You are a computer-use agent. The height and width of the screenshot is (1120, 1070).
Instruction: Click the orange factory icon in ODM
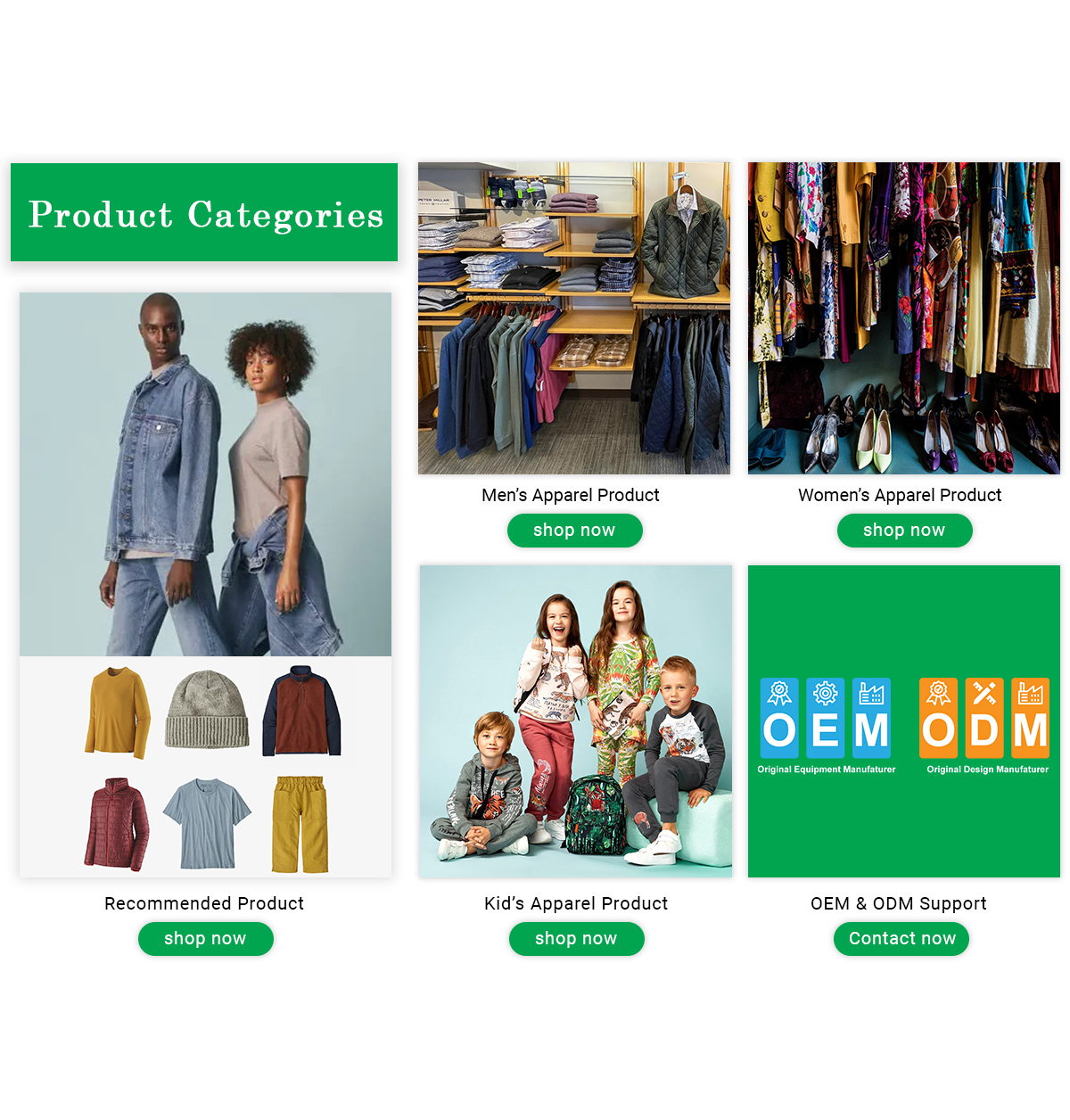[1030, 693]
